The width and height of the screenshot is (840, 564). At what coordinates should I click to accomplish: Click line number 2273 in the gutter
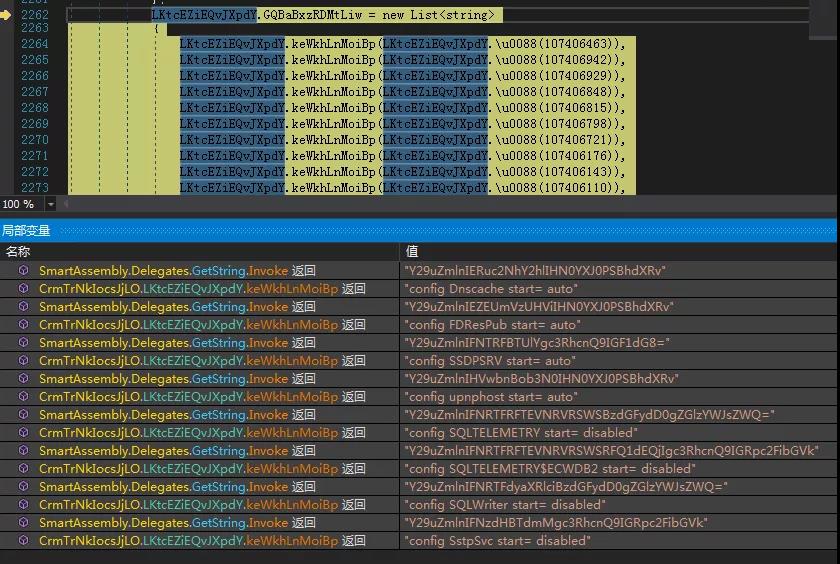tap(34, 188)
